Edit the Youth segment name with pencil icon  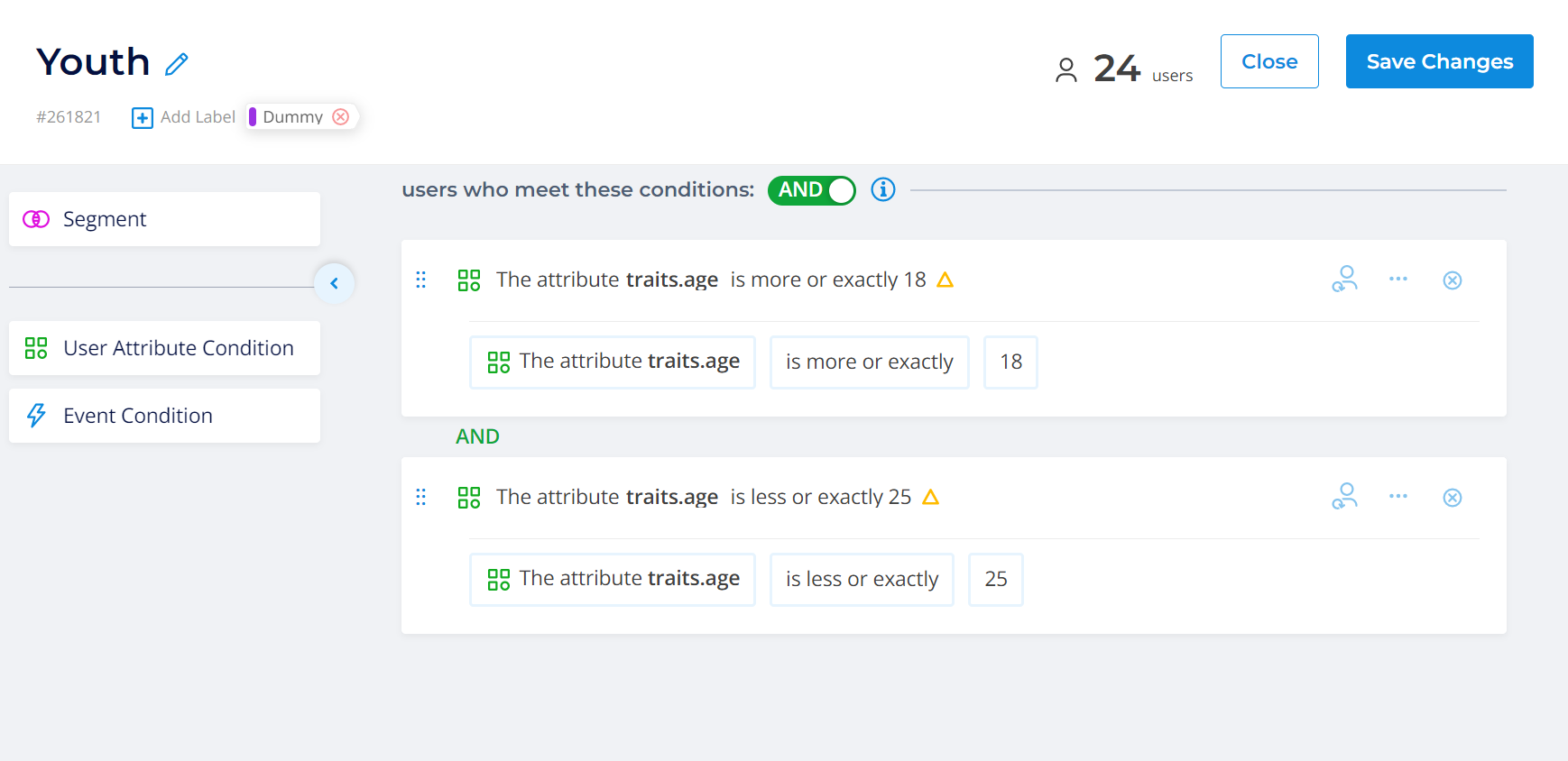coord(177,64)
